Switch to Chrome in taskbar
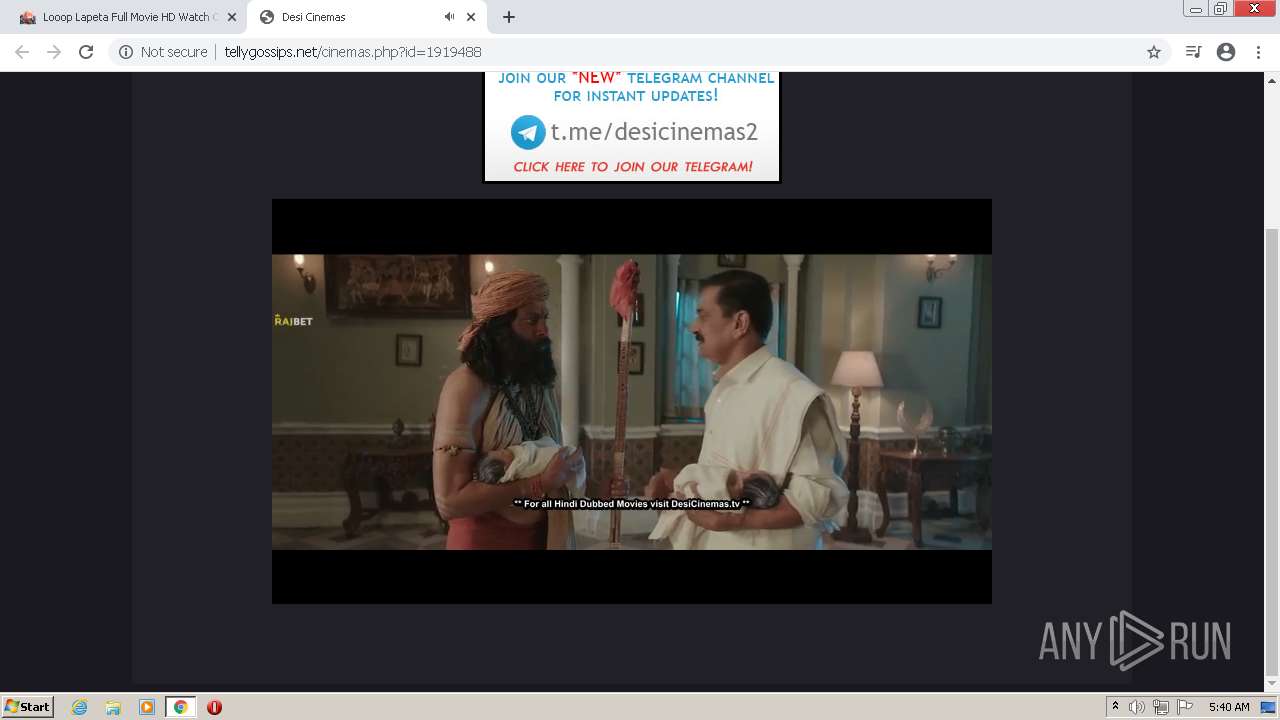Viewport: 1280px width, 720px height. pos(180,707)
